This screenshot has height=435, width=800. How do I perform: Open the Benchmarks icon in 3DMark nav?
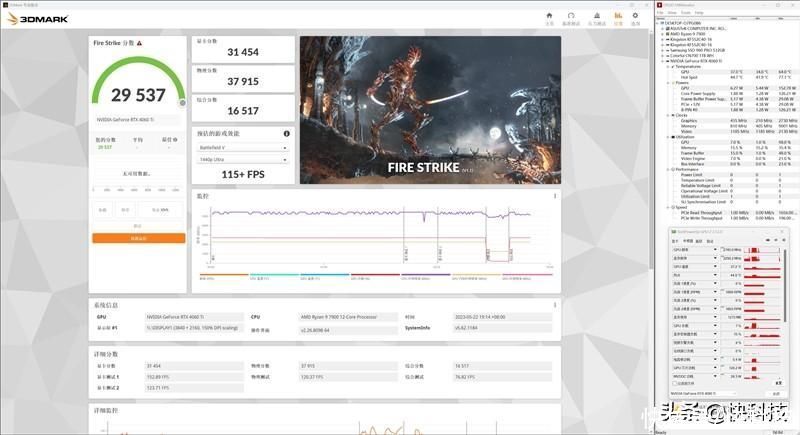[x=571, y=16]
